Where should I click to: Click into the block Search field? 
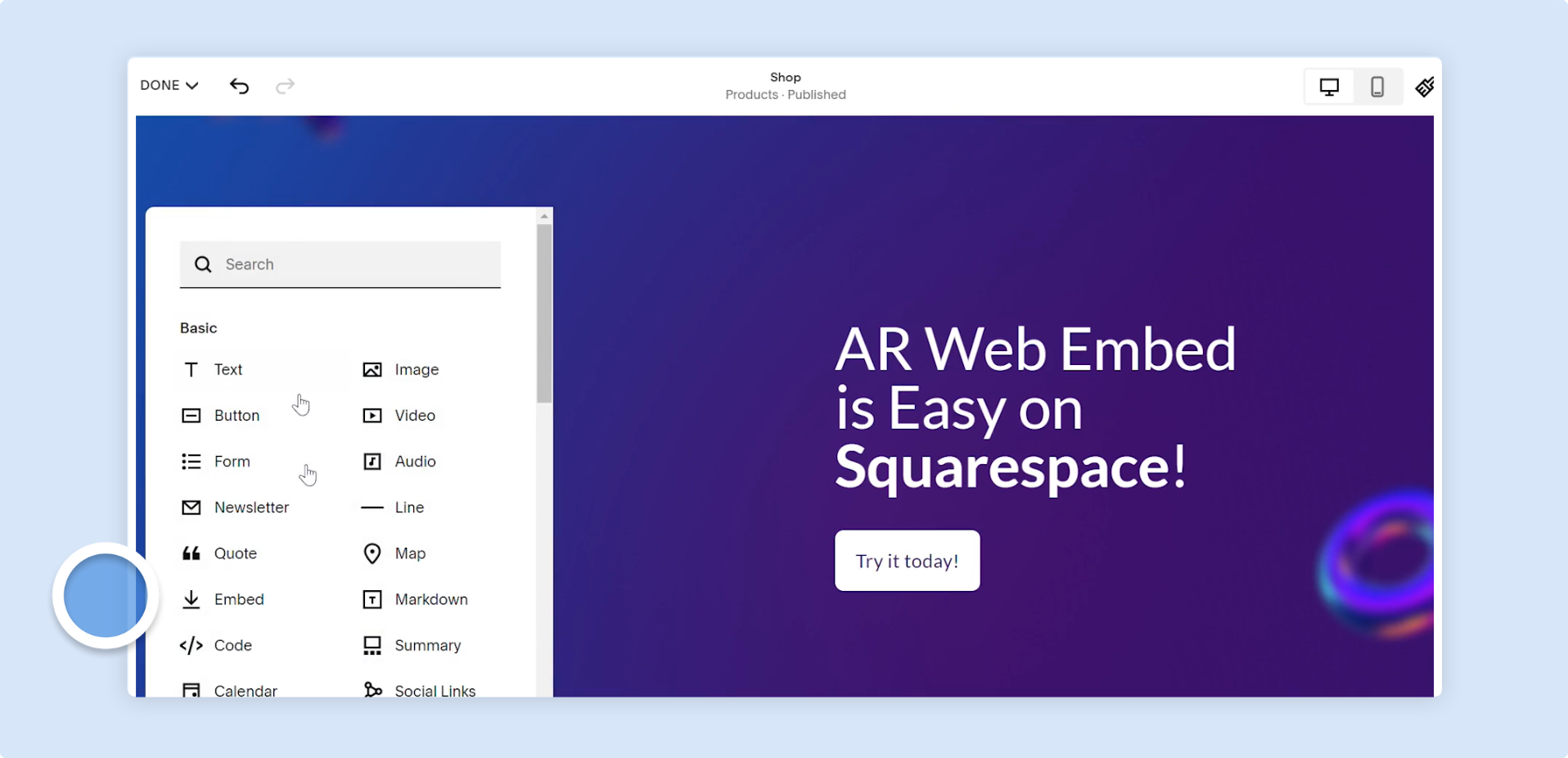pyautogui.click(x=340, y=264)
